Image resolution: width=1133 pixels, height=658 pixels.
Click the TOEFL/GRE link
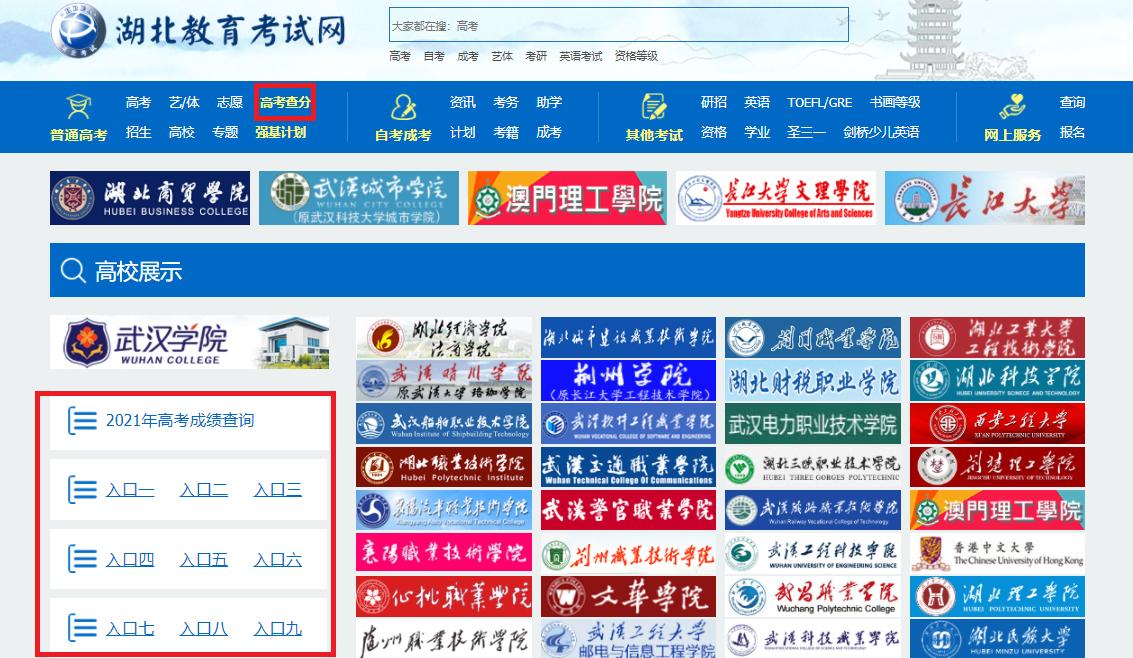[820, 102]
